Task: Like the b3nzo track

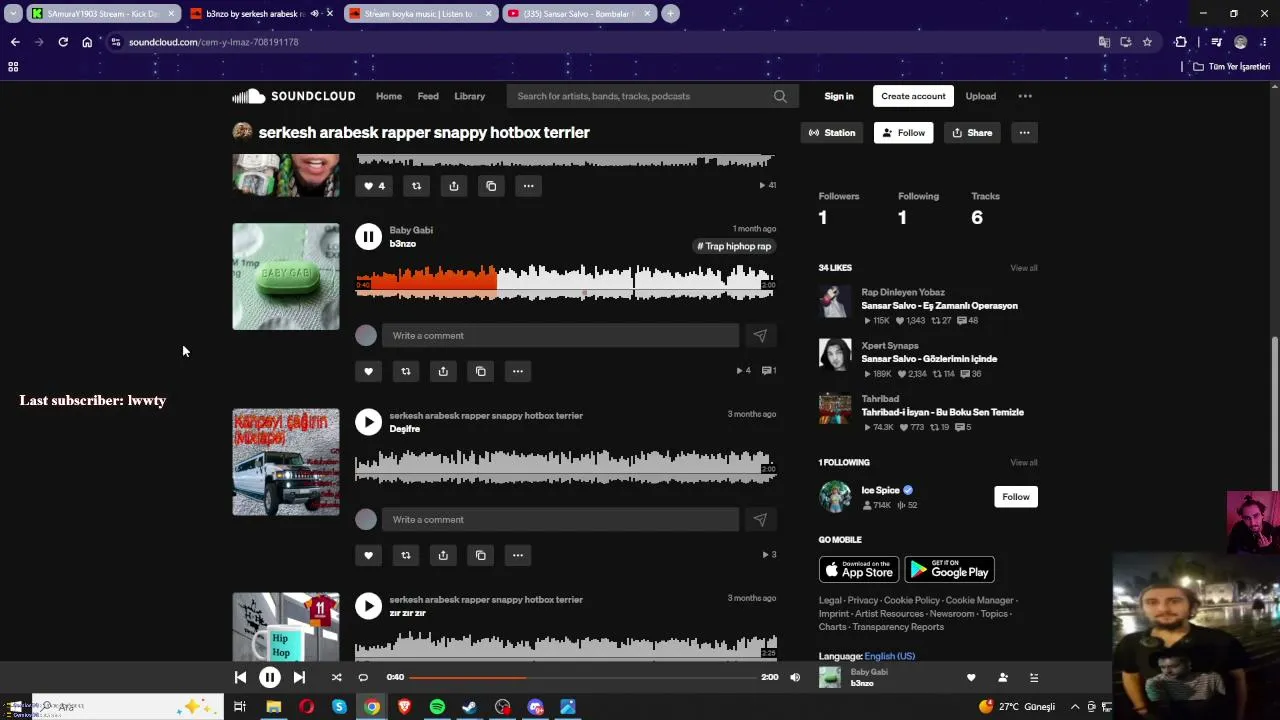Action: 368,371
